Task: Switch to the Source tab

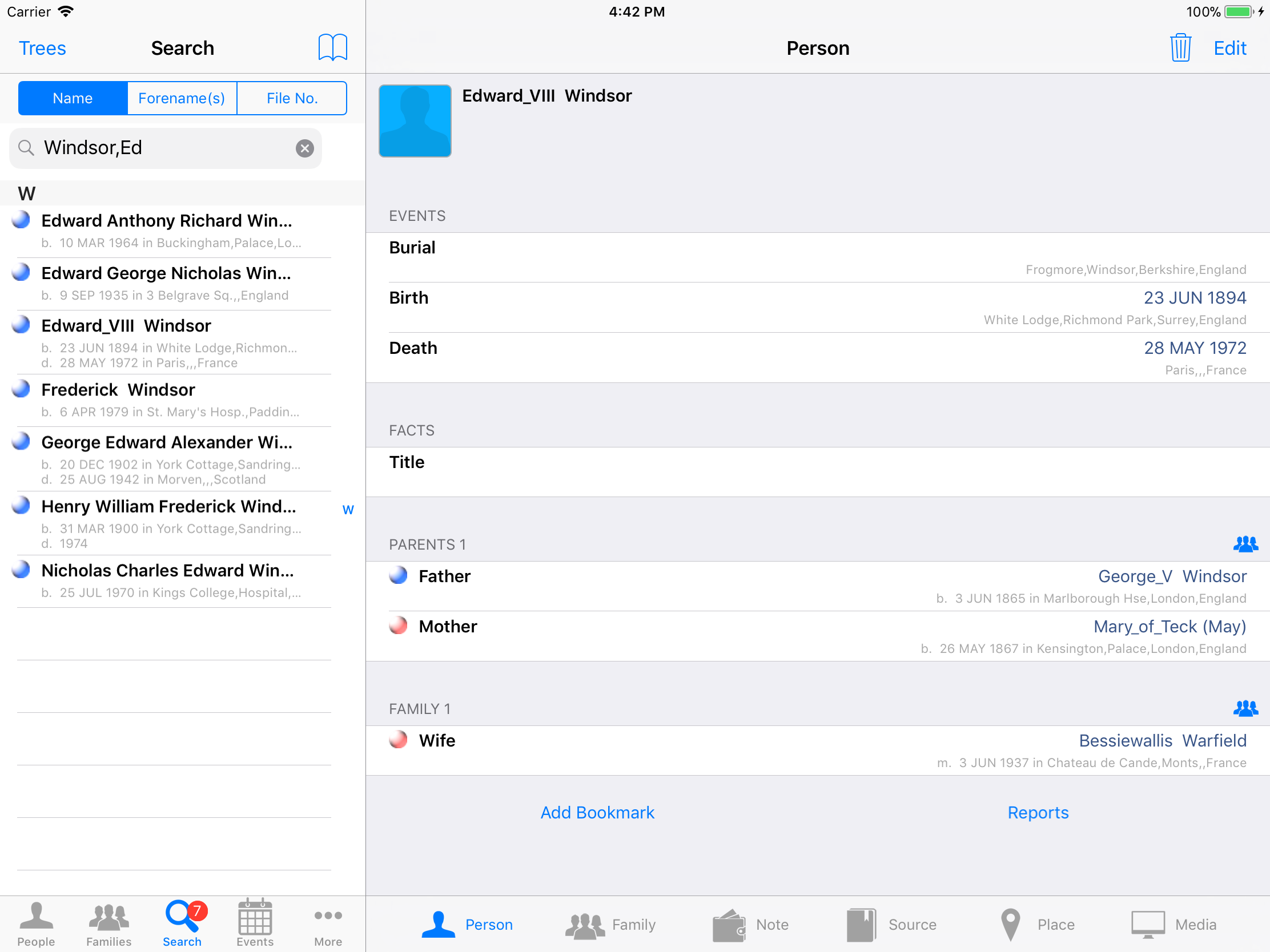Action: (x=891, y=924)
